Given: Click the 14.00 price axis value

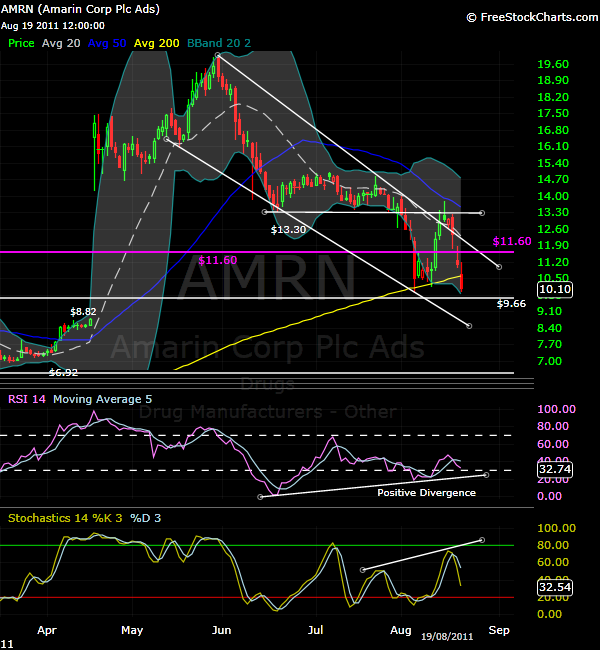Looking at the screenshot, I should [553, 196].
